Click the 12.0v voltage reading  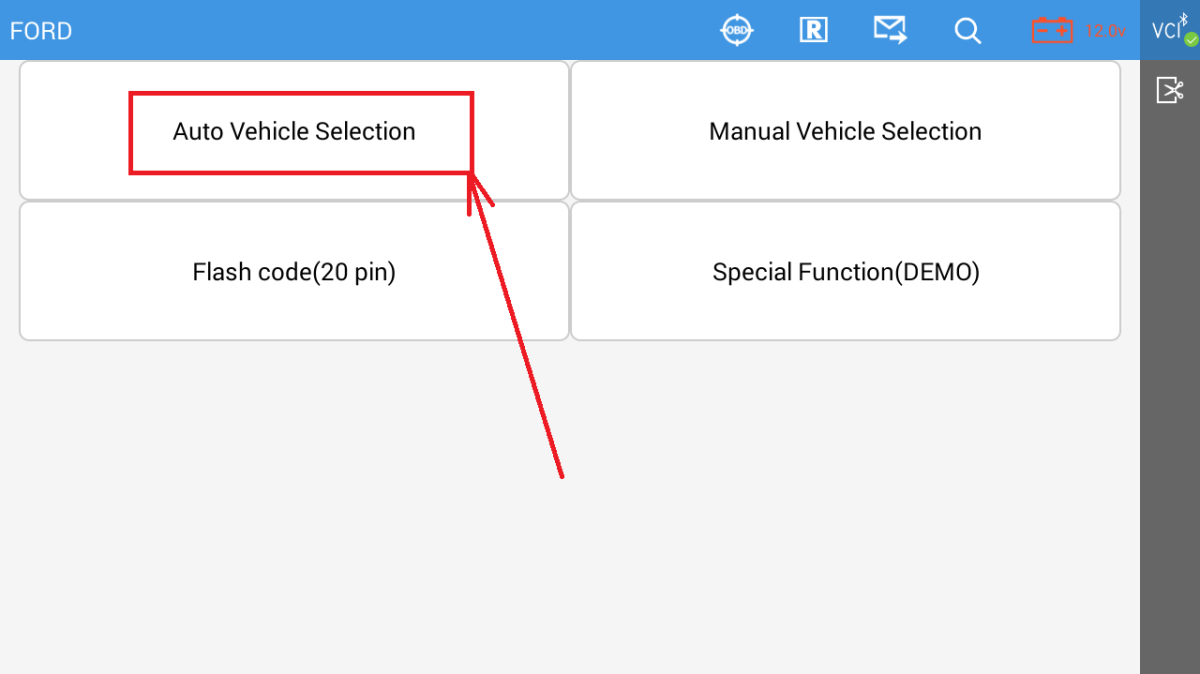(1105, 31)
